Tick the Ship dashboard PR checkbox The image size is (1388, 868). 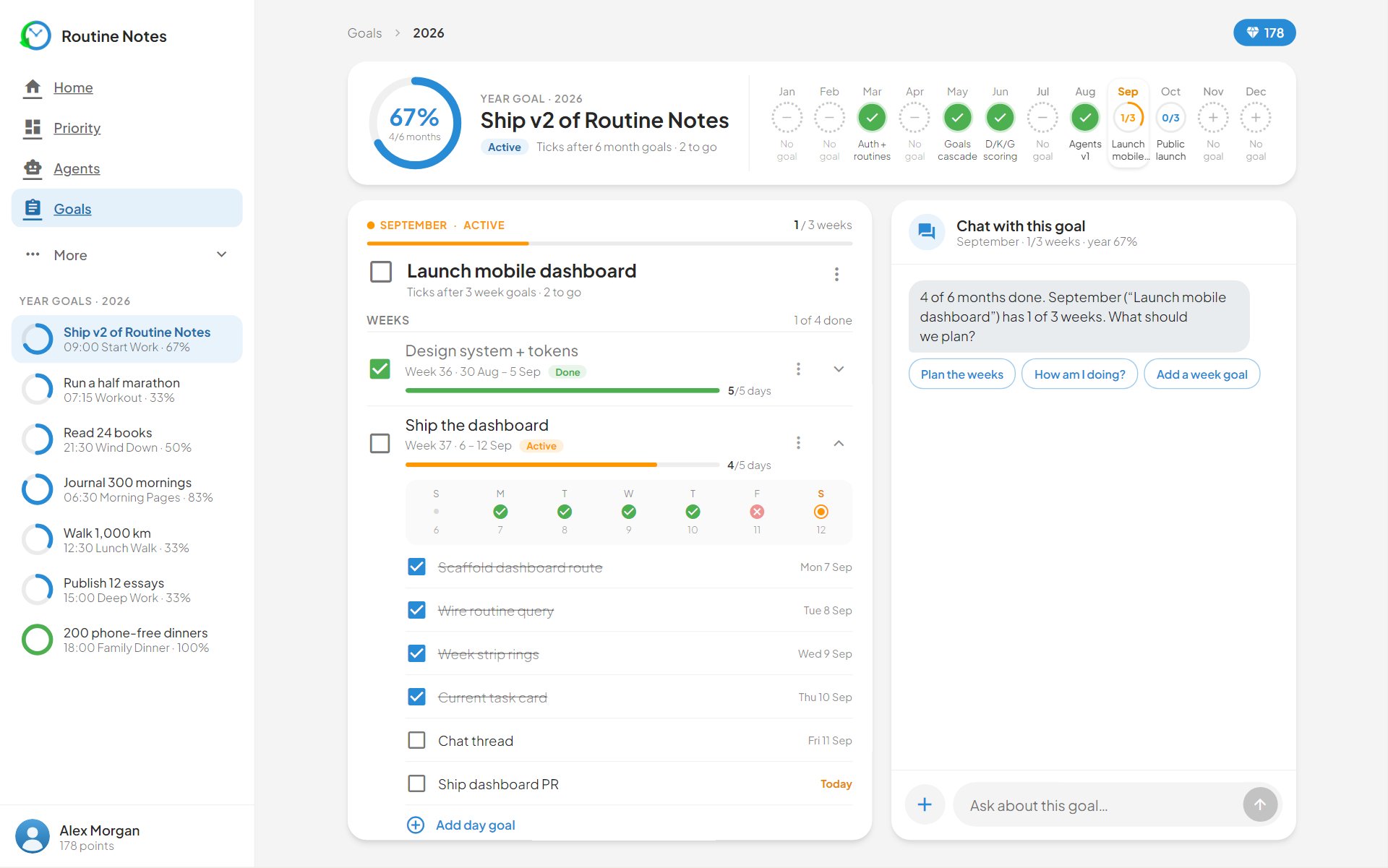(x=416, y=783)
